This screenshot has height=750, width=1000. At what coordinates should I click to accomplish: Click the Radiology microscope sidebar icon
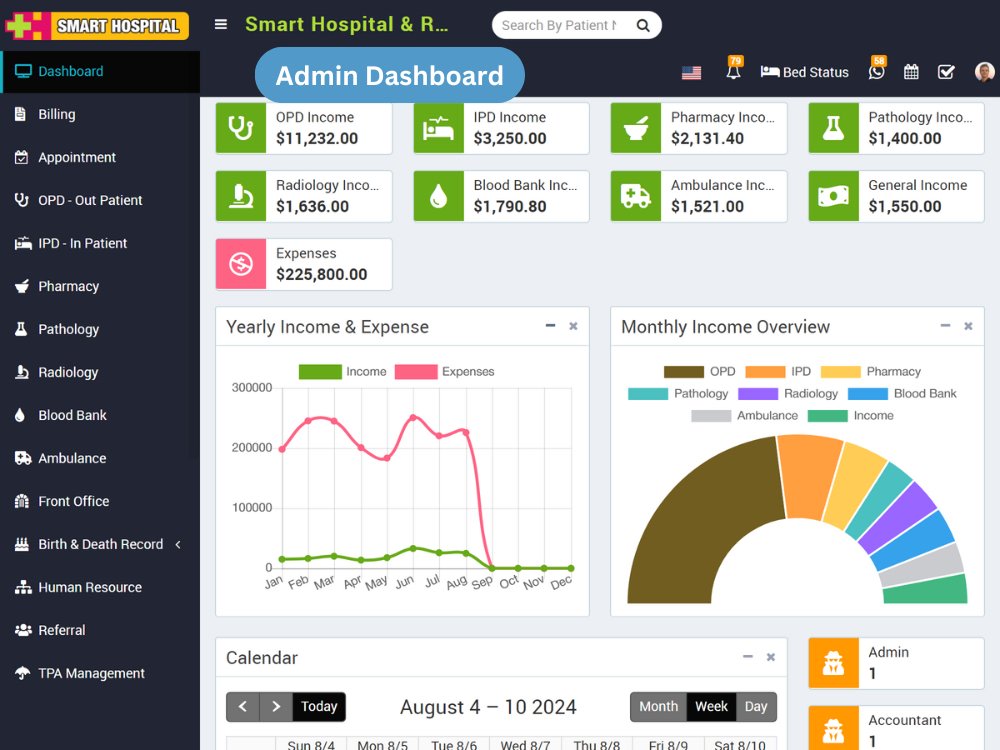point(22,372)
